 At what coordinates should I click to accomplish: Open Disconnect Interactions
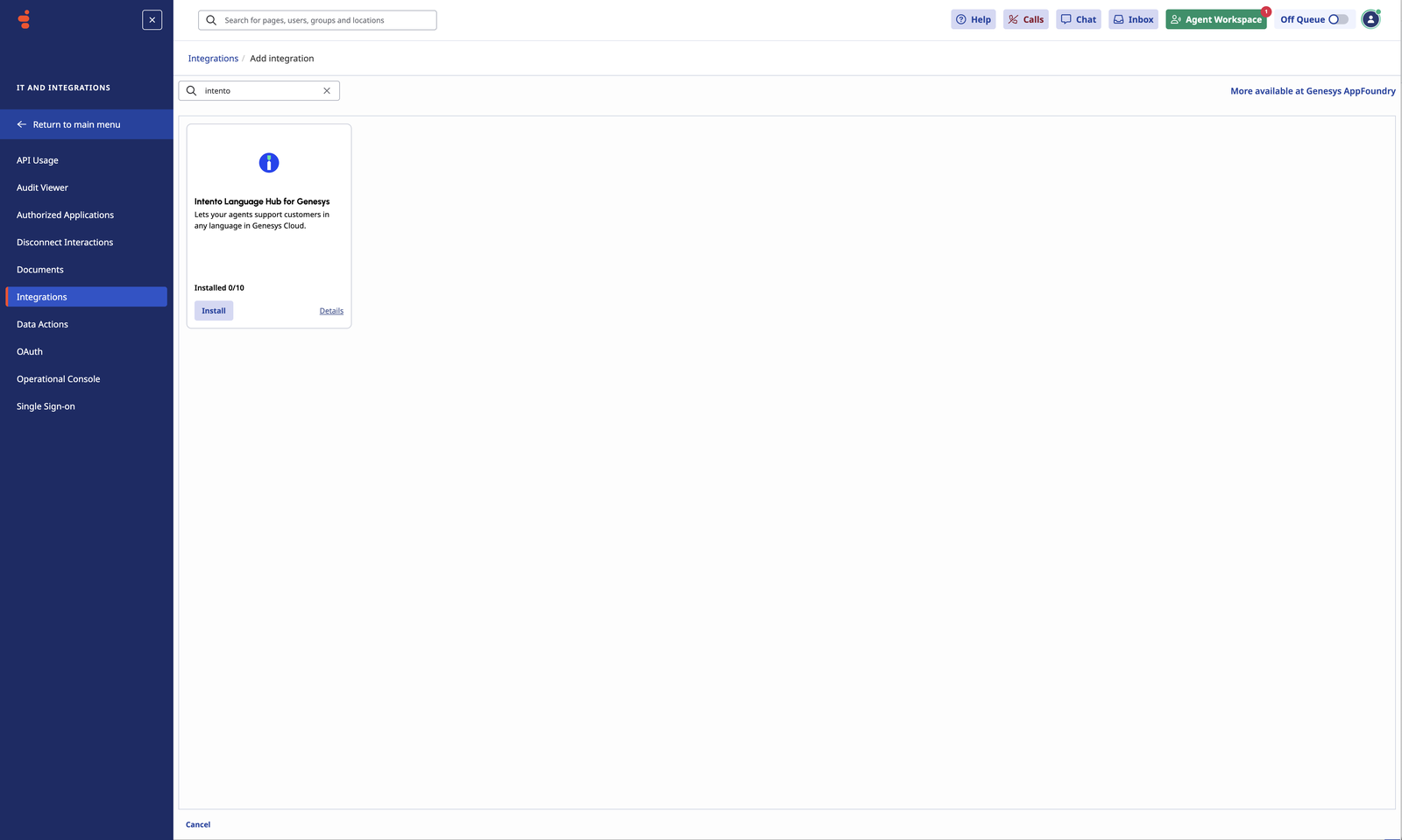pos(65,243)
